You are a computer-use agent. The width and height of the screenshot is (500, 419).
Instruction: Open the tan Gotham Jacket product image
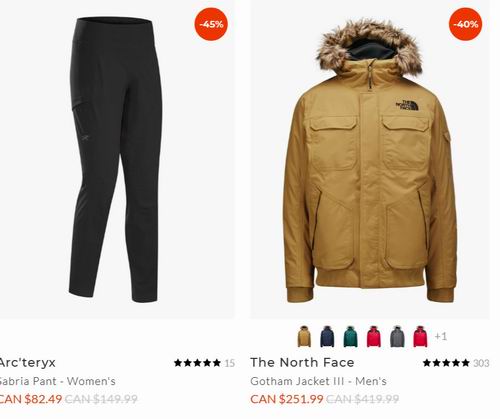tap(370, 161)
